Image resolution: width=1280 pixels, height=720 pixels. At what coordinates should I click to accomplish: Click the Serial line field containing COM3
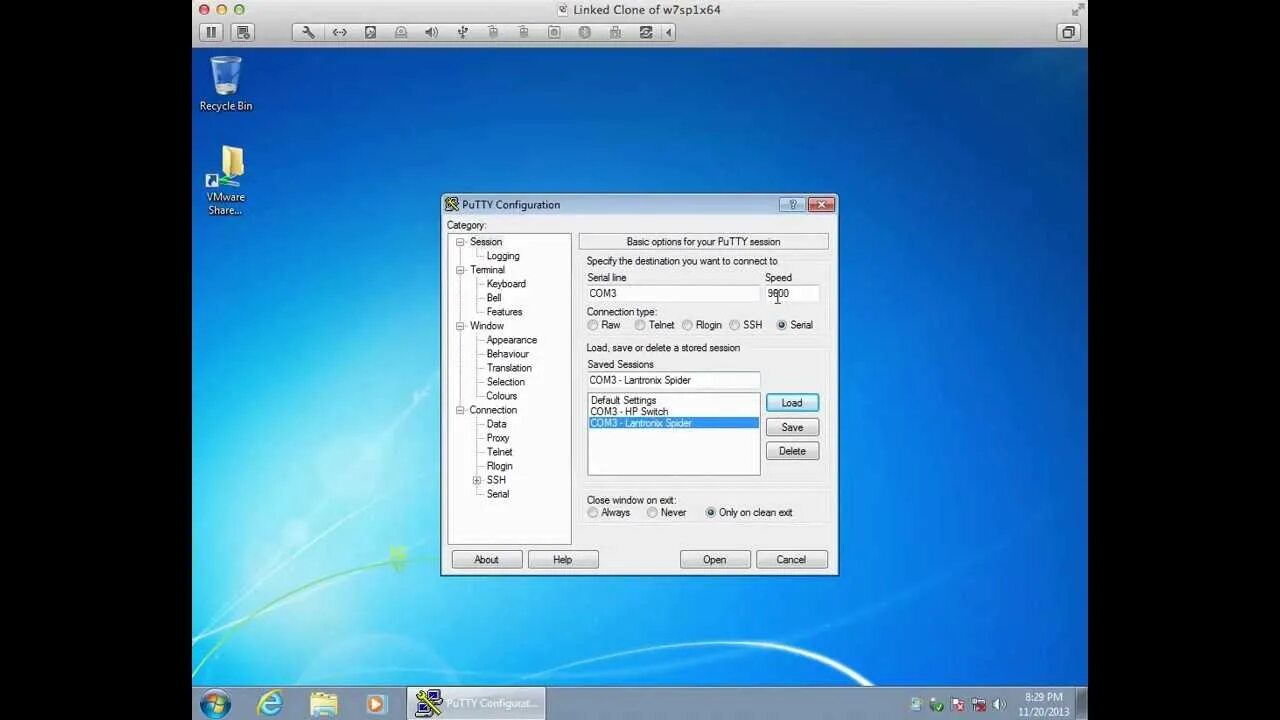click(673, 293)
